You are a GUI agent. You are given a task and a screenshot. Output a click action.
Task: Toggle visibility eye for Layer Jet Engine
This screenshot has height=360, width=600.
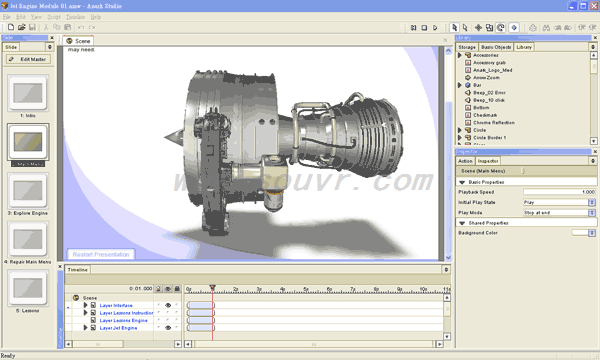tap(168, 328)
